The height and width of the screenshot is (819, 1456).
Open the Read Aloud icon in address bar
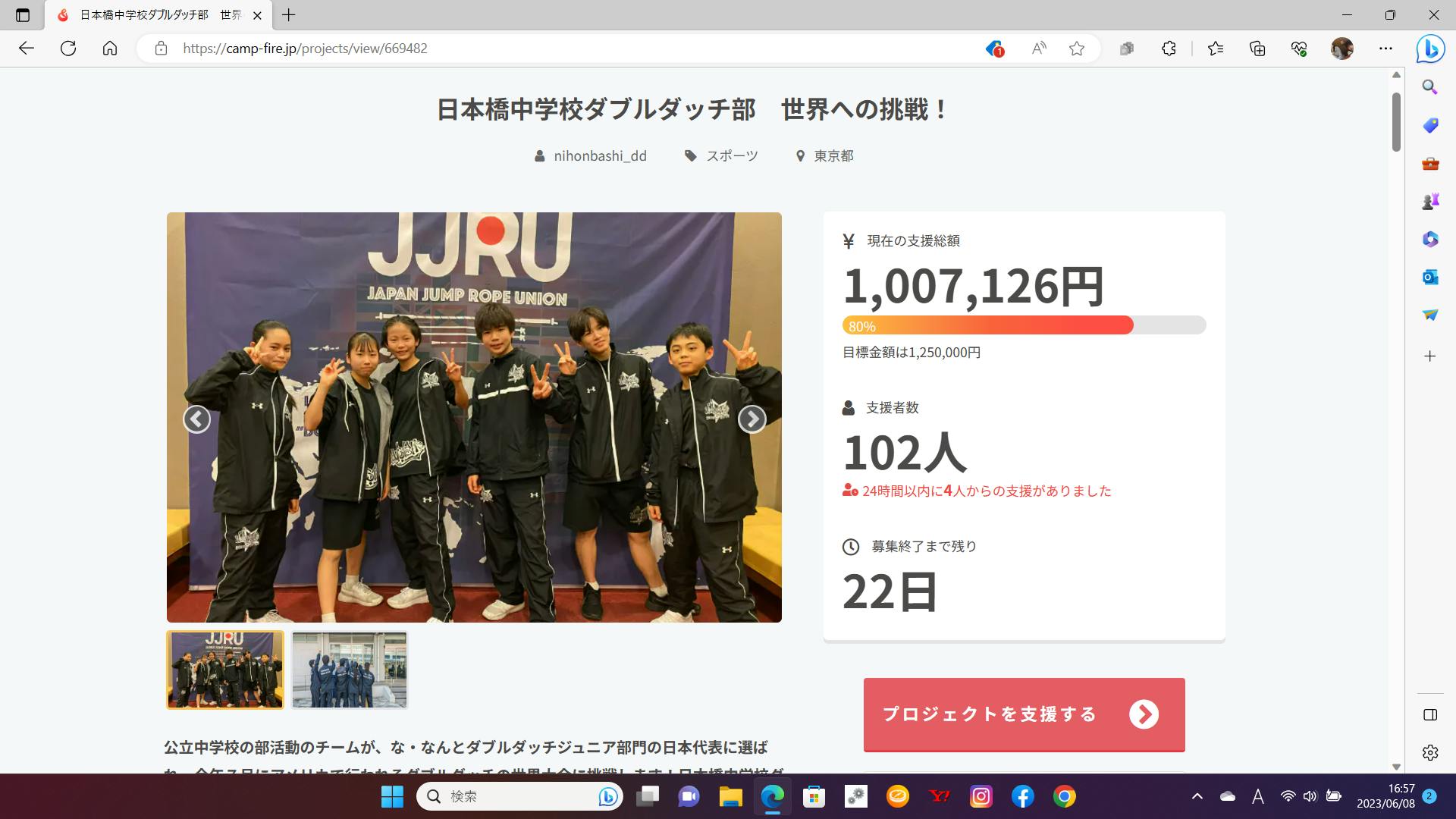tap(1039, 49)
